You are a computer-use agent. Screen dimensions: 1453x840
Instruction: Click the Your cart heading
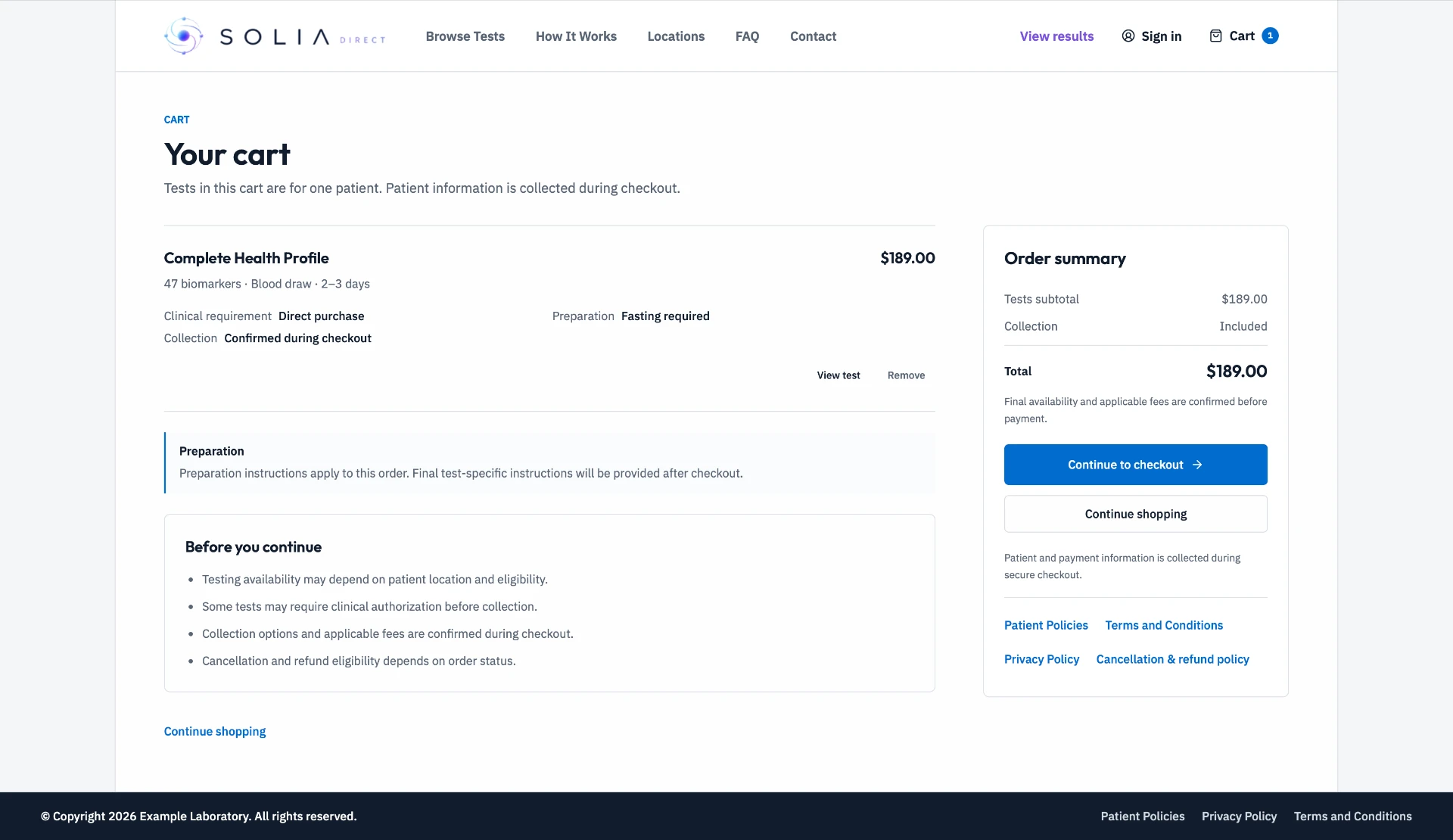[x=227, y=154]
